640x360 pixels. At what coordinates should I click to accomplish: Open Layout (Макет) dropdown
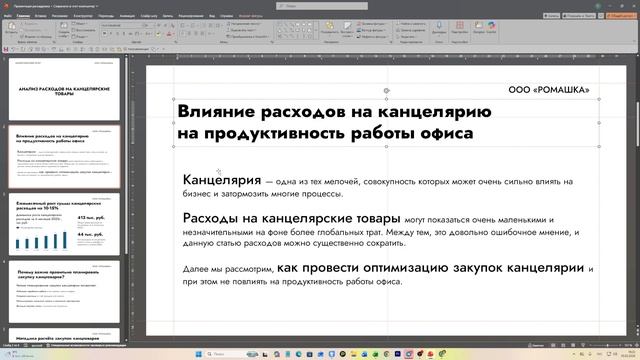click(x=80, y=24)
